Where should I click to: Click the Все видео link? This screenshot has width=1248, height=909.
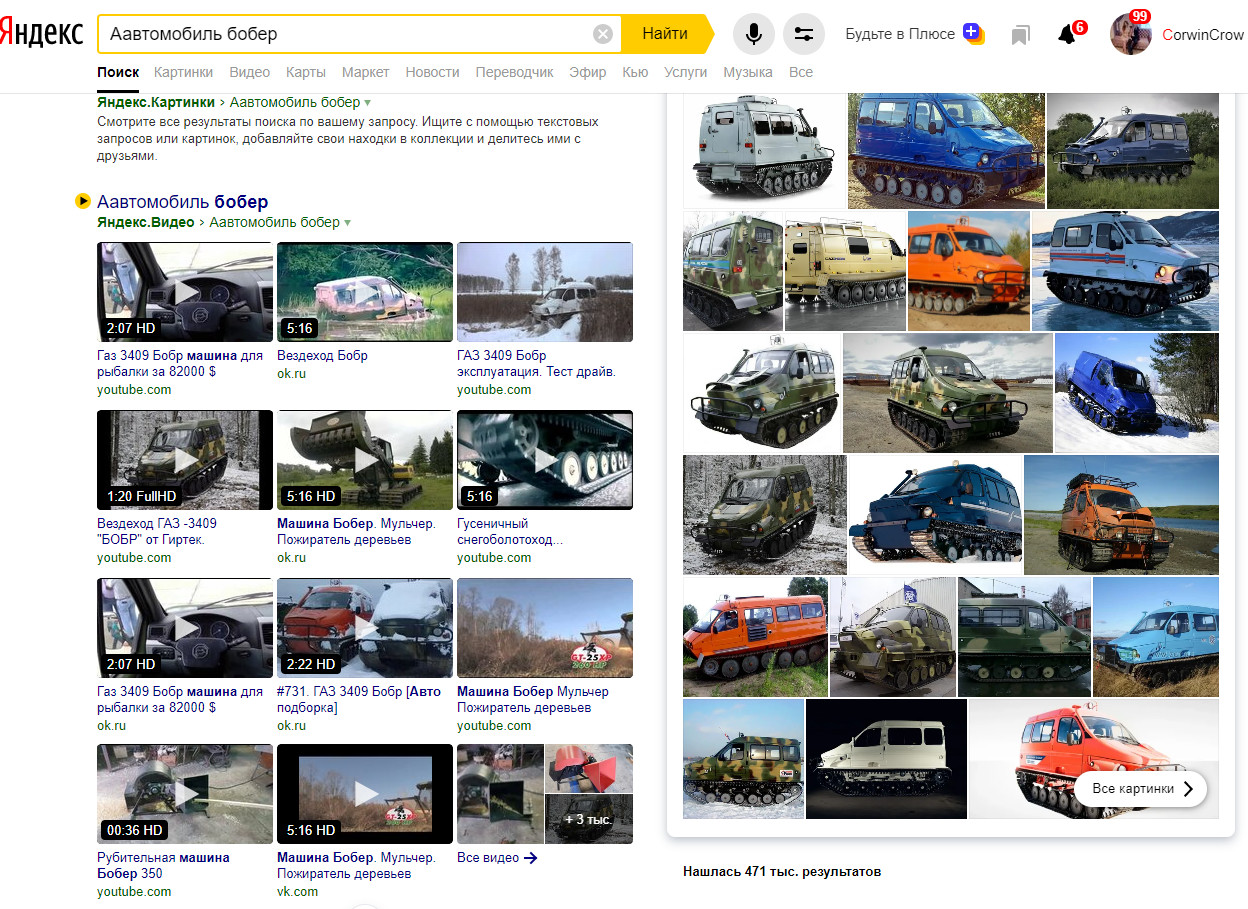tap(497, 857)
